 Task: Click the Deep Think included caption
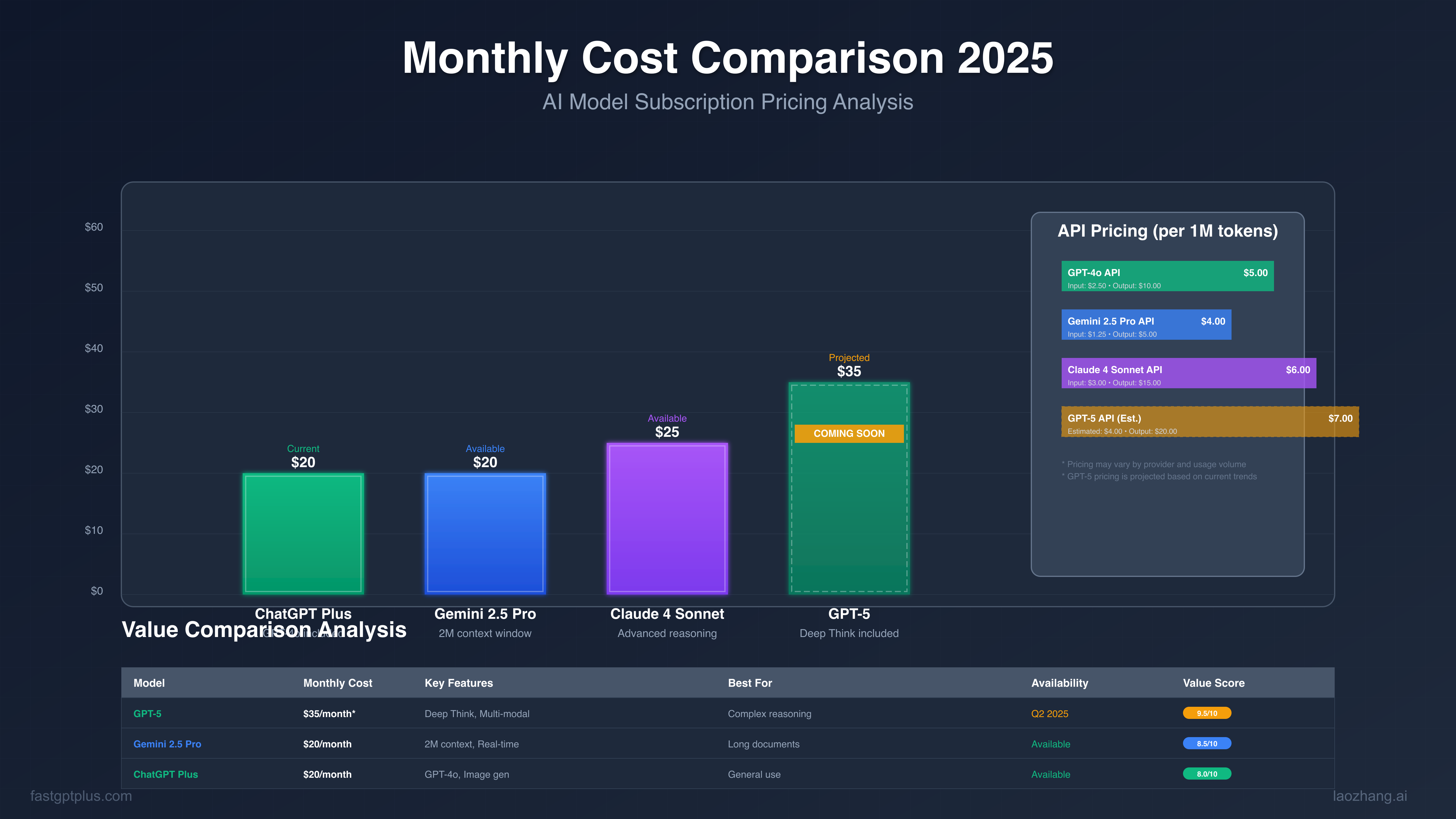(x=849, y=634)
